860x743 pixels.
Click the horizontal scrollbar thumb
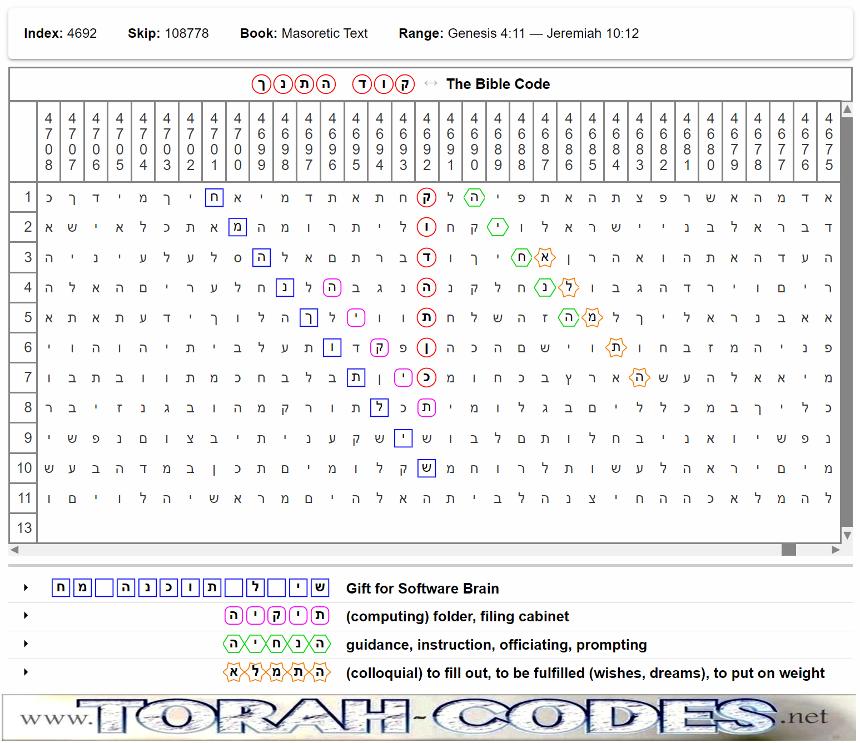(x=789, y=550)
